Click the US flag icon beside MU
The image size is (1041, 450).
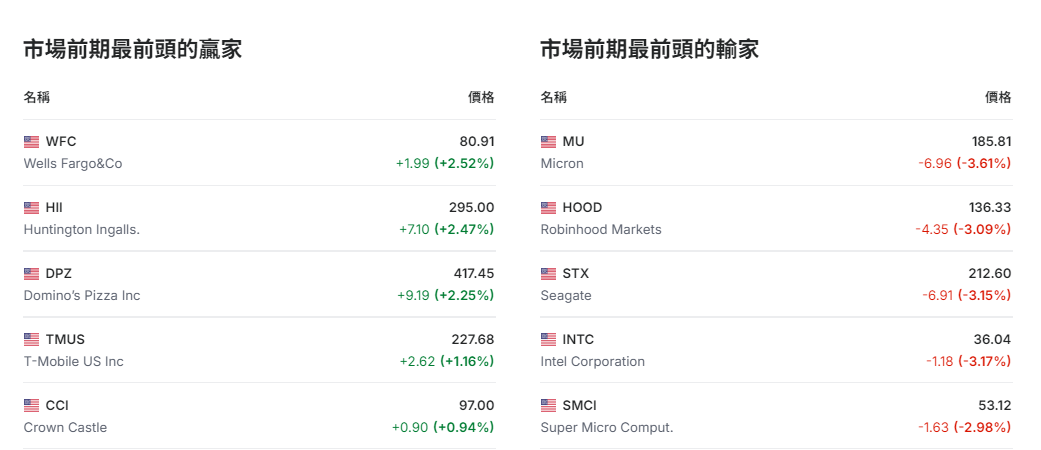point(548,142)
